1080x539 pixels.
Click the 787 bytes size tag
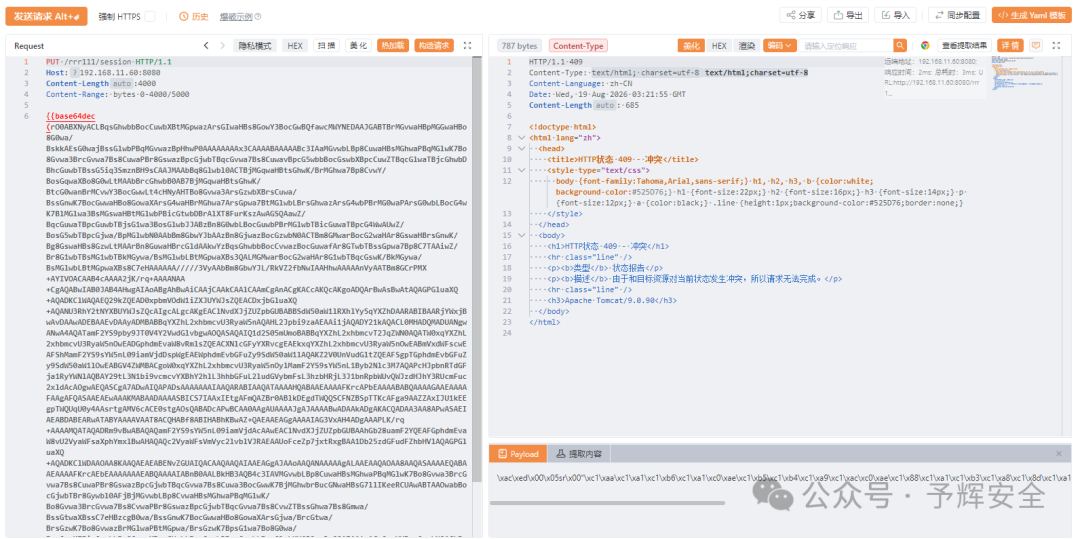[x=518, y=45]
